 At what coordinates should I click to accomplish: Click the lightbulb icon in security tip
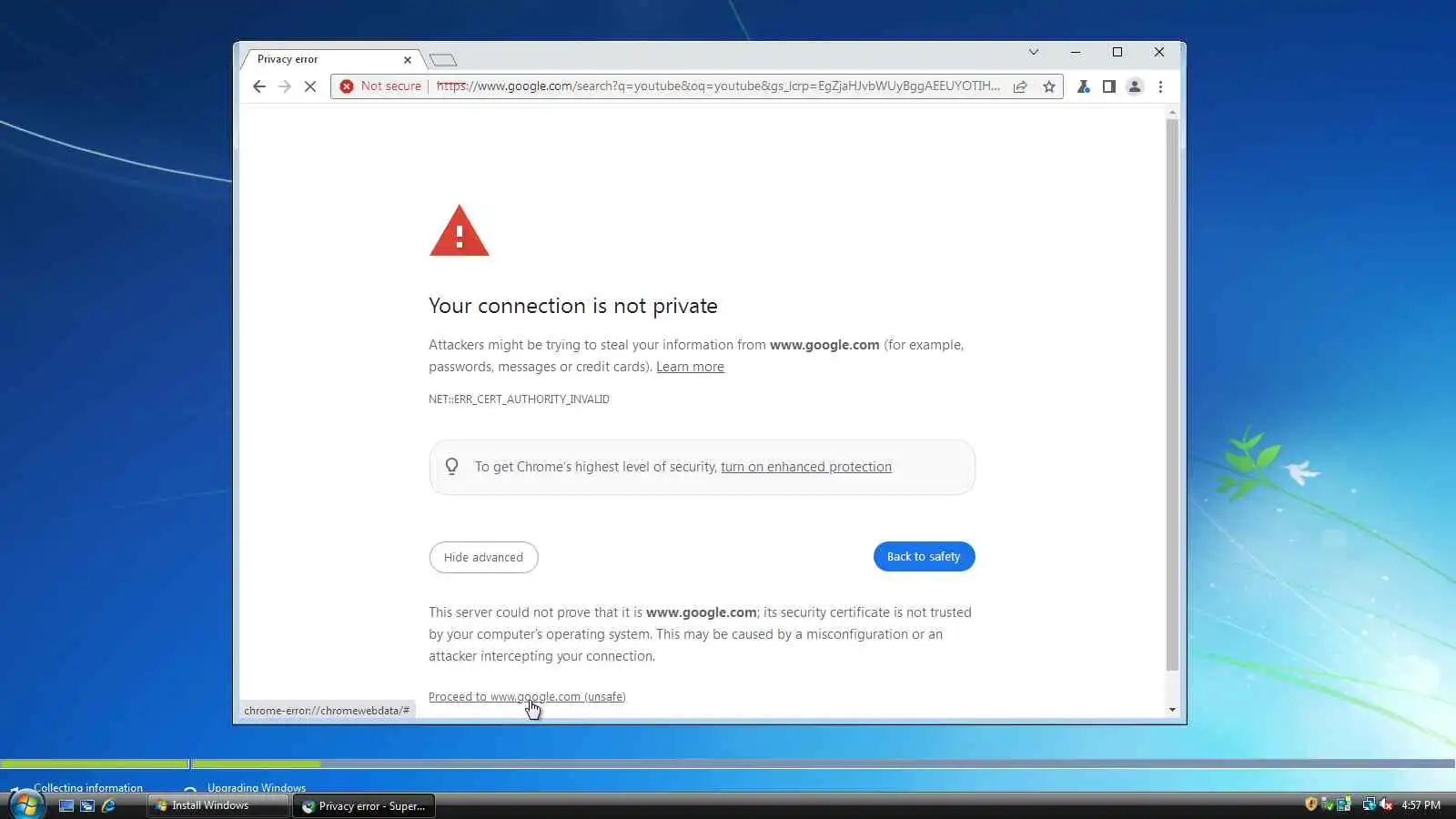(451, 467)
